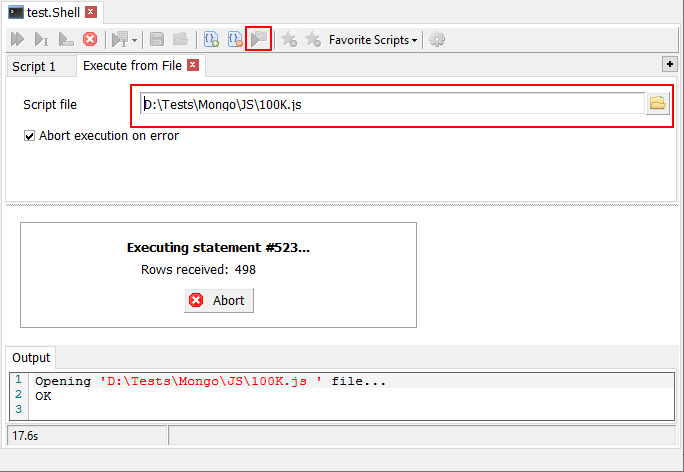Click the red stop execution icon
The image size is (684, 472).
pyautogui.click(x=90, y=40)
